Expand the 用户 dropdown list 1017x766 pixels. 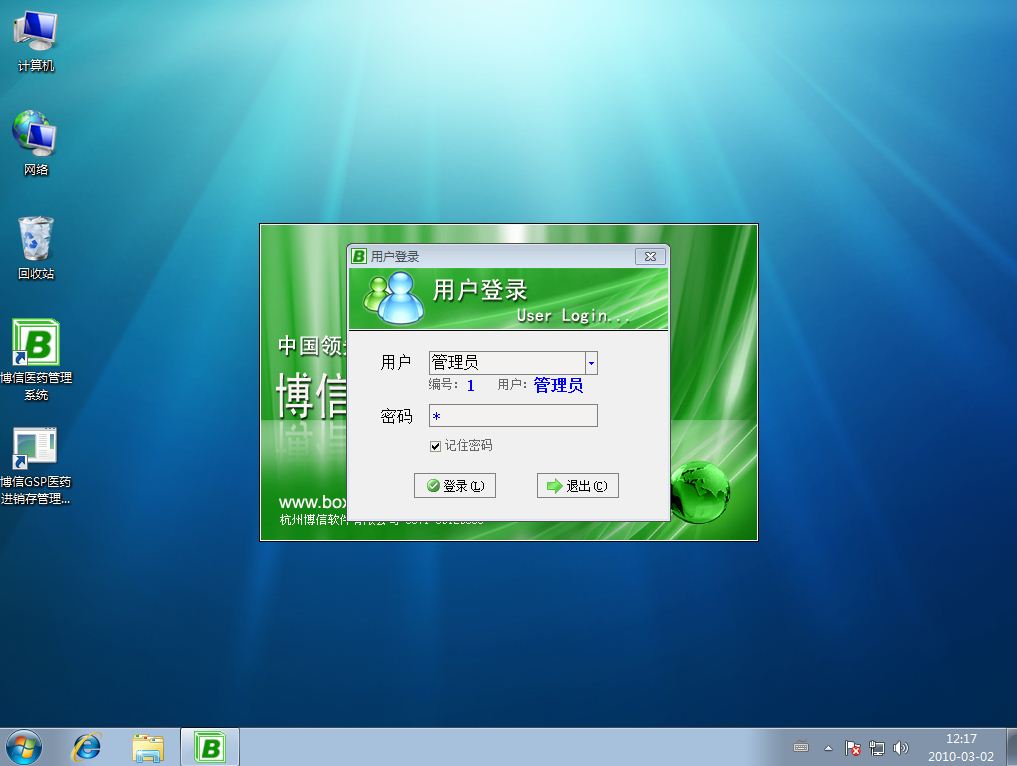(x=591, y=363)
